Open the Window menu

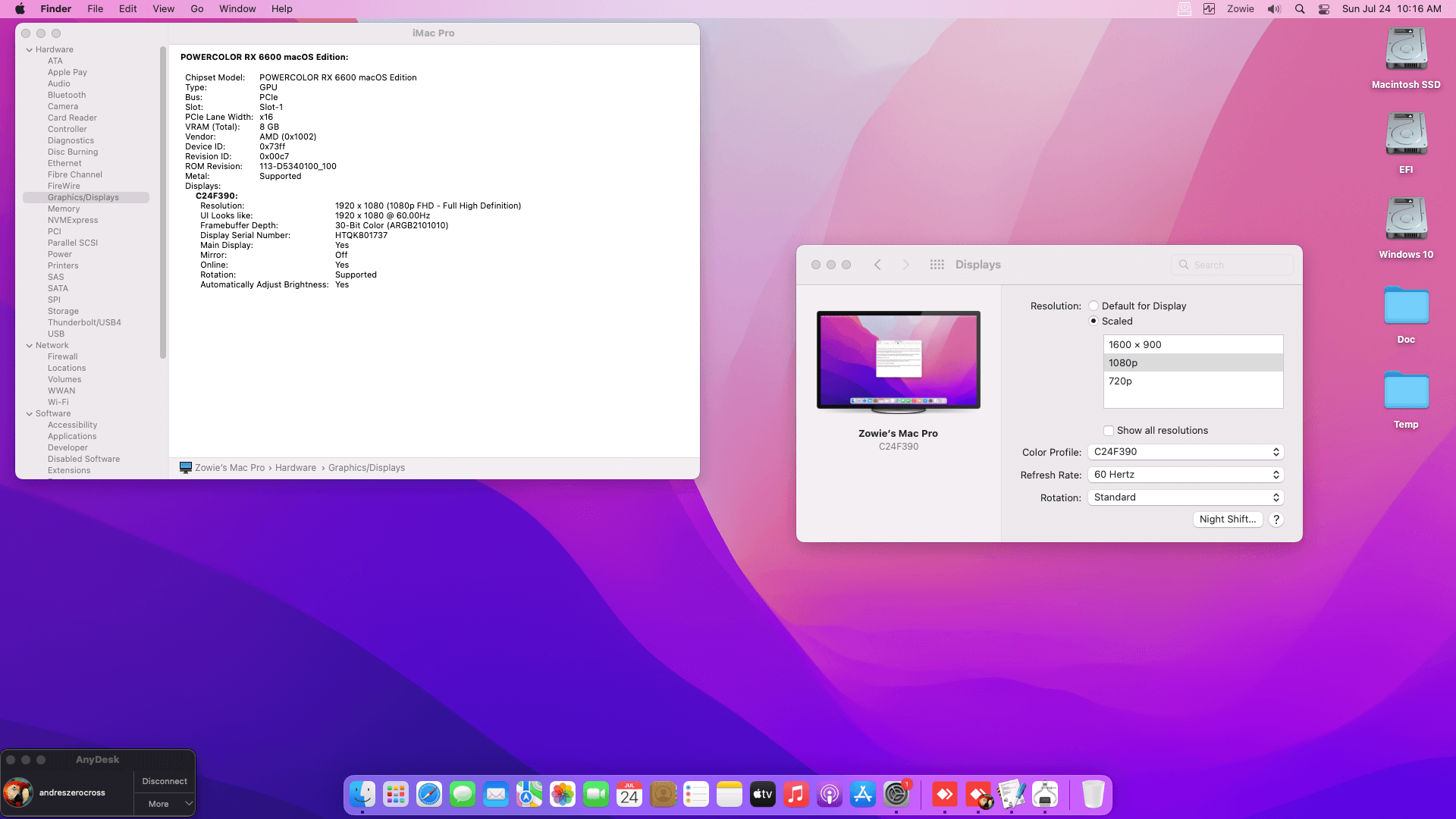(237, 9)
